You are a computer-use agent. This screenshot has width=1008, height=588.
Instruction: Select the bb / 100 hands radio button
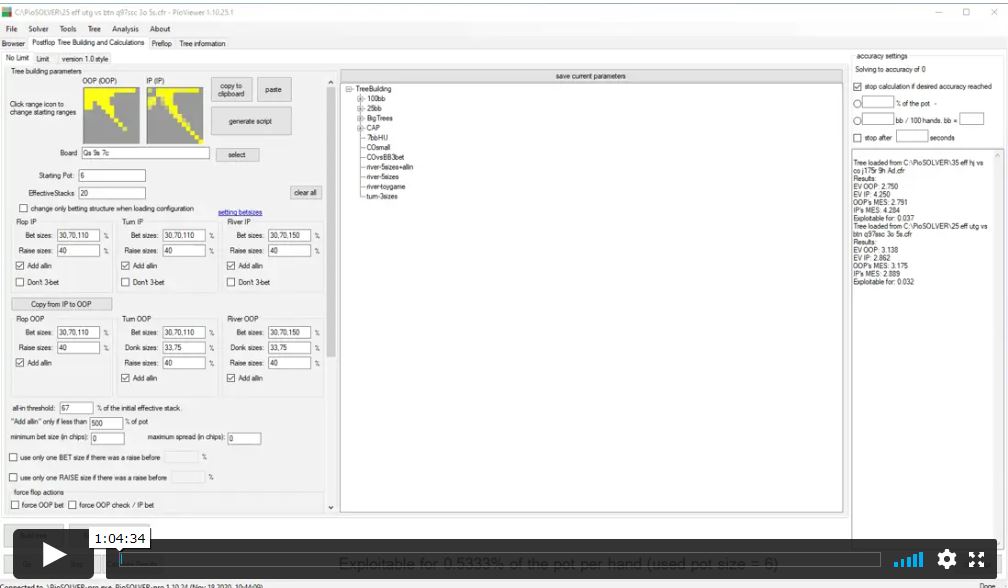pos(857,120)
